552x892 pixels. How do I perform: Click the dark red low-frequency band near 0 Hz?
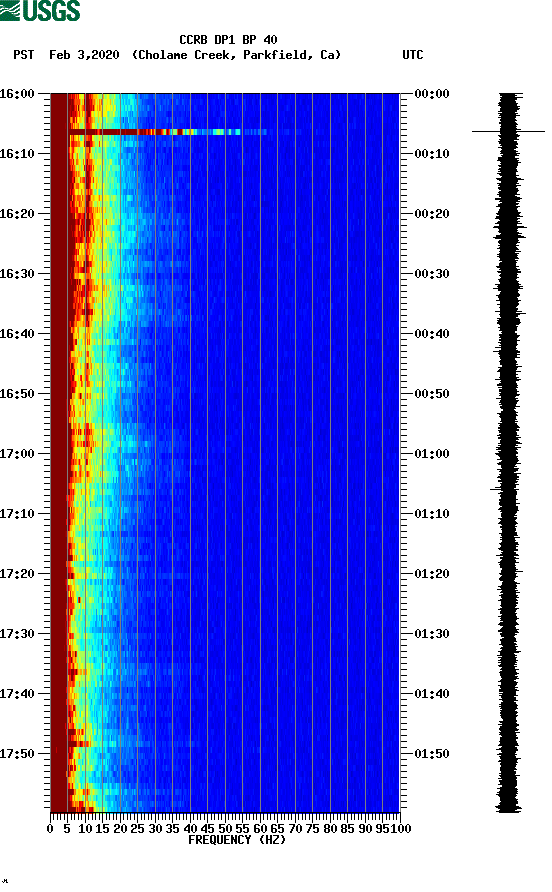pyautogui.click(x=59, y=452)
